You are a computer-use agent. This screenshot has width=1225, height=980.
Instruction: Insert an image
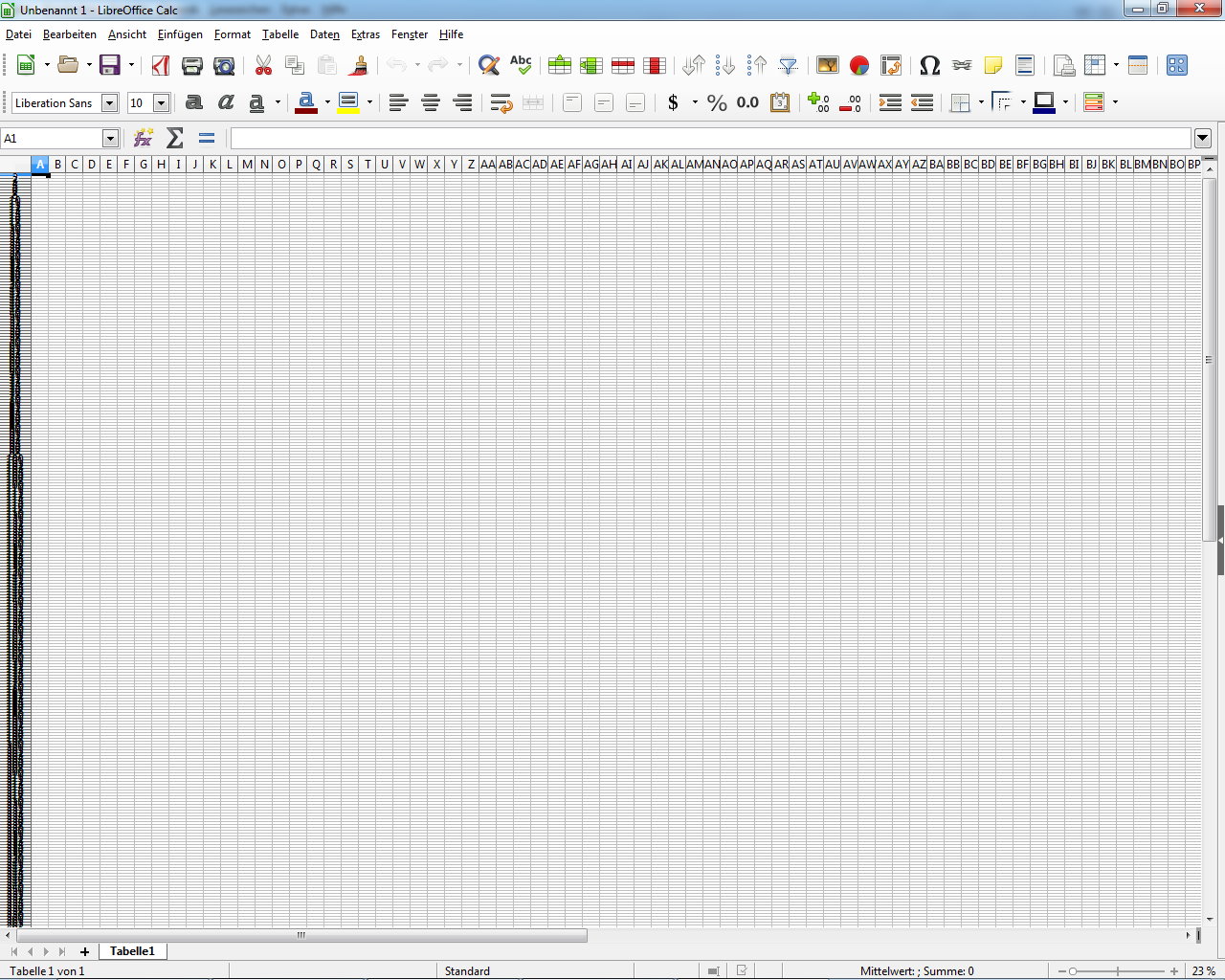(x=828, y=65)
